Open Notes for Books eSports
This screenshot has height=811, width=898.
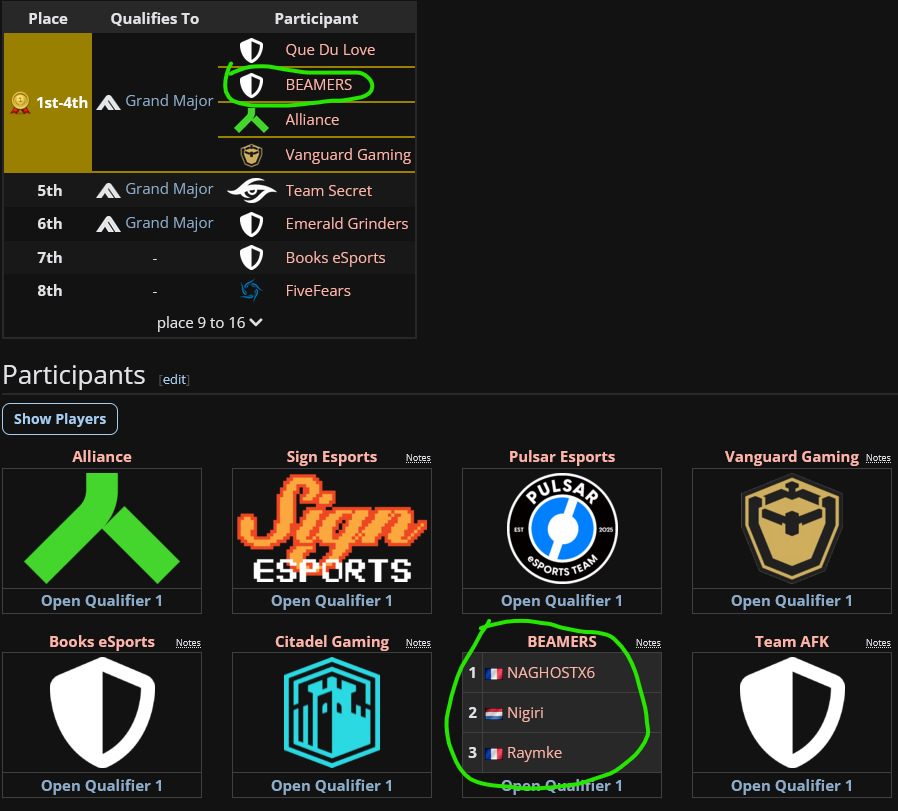click(188, 643)
